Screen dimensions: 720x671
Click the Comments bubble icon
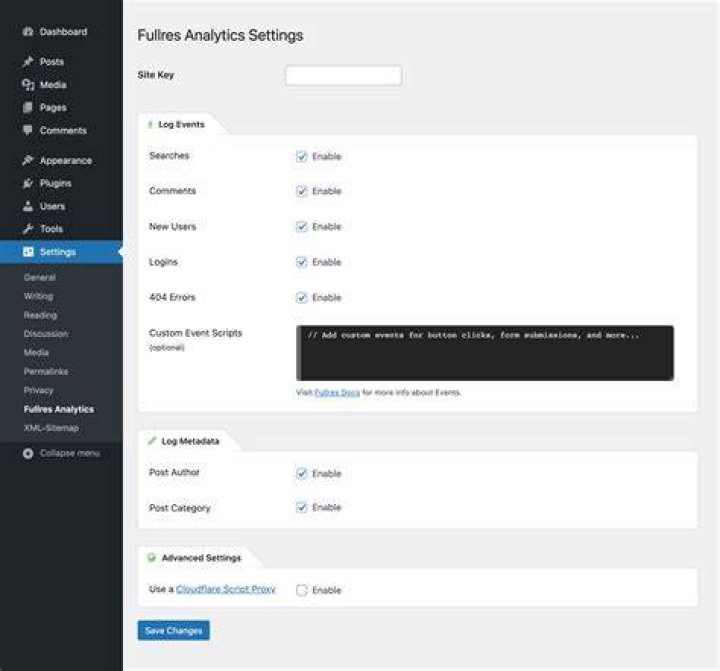point(28,130)
